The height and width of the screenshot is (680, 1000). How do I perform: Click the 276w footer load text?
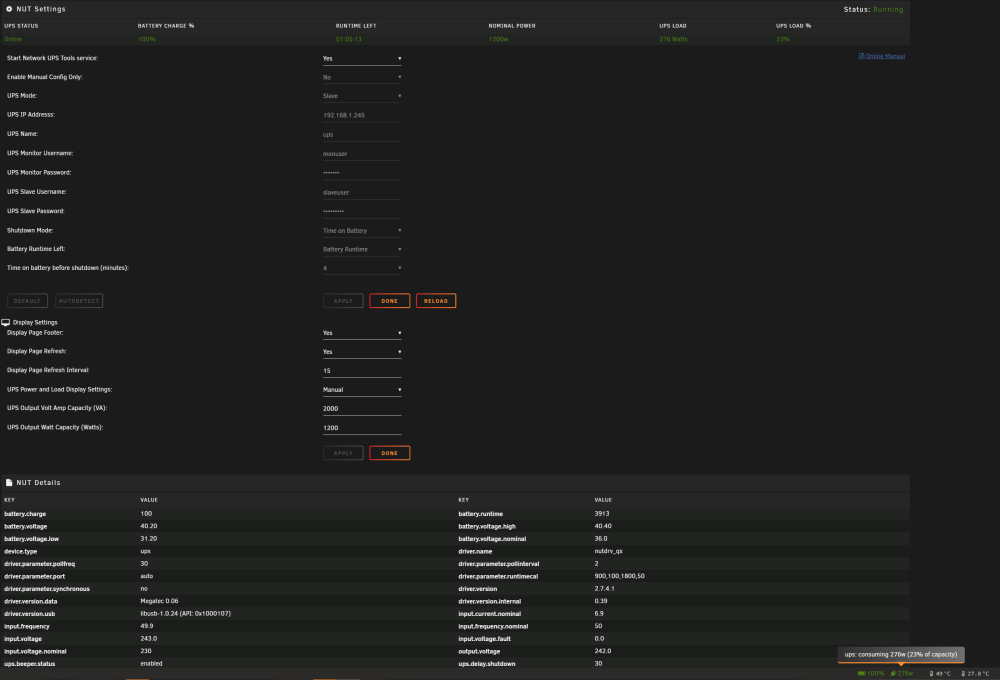point(906,674)
